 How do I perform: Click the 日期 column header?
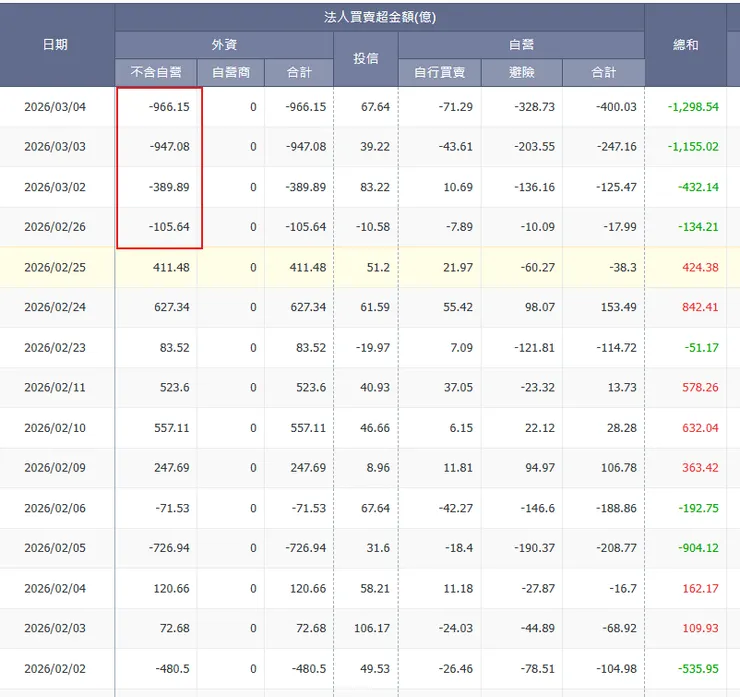(x=55, y=45)
